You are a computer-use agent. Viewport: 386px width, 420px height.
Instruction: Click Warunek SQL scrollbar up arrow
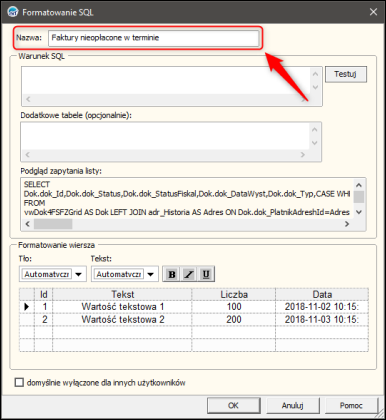(x=316, y=74)
